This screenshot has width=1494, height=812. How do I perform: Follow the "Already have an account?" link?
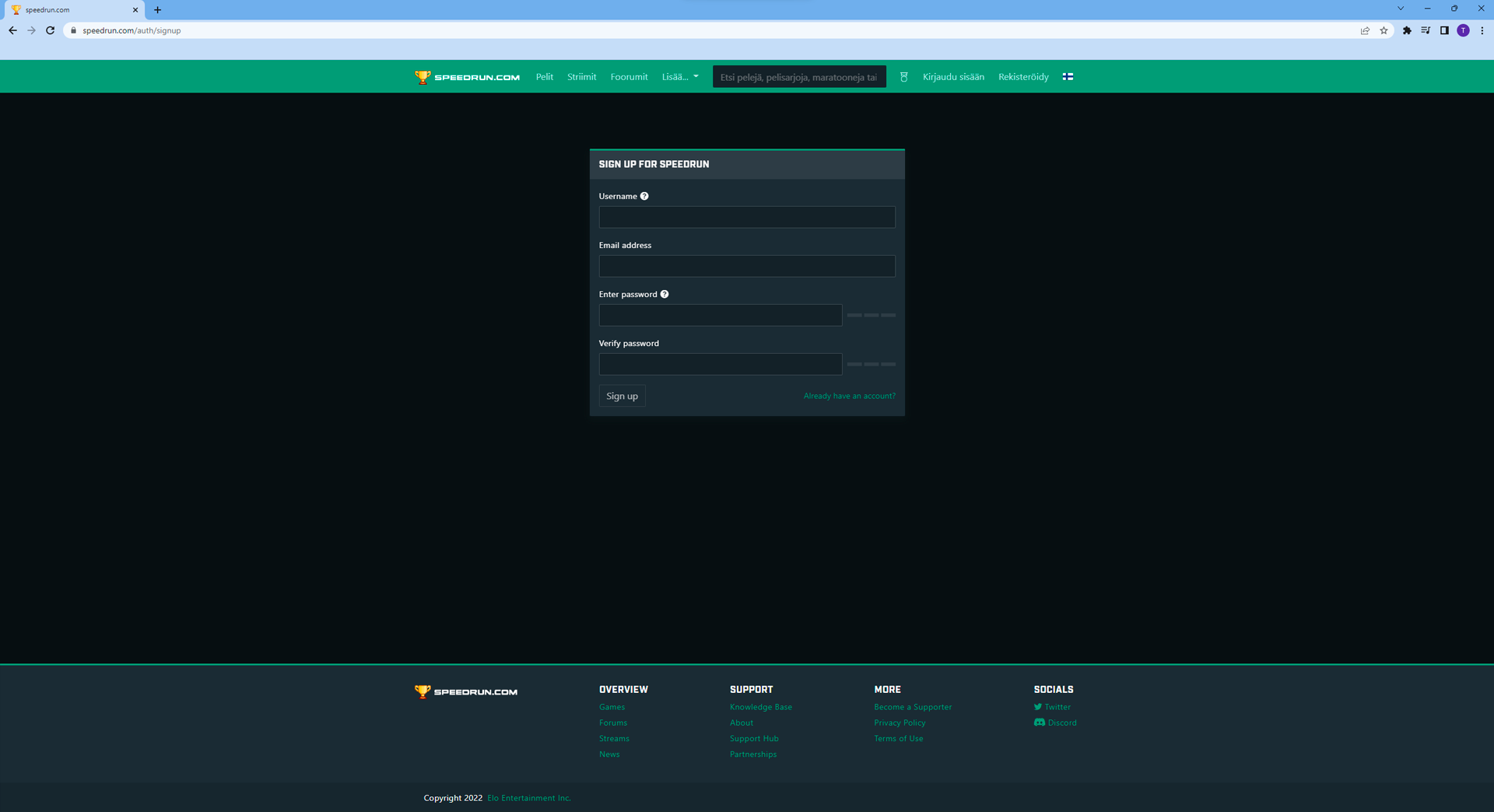pos(849,396)
